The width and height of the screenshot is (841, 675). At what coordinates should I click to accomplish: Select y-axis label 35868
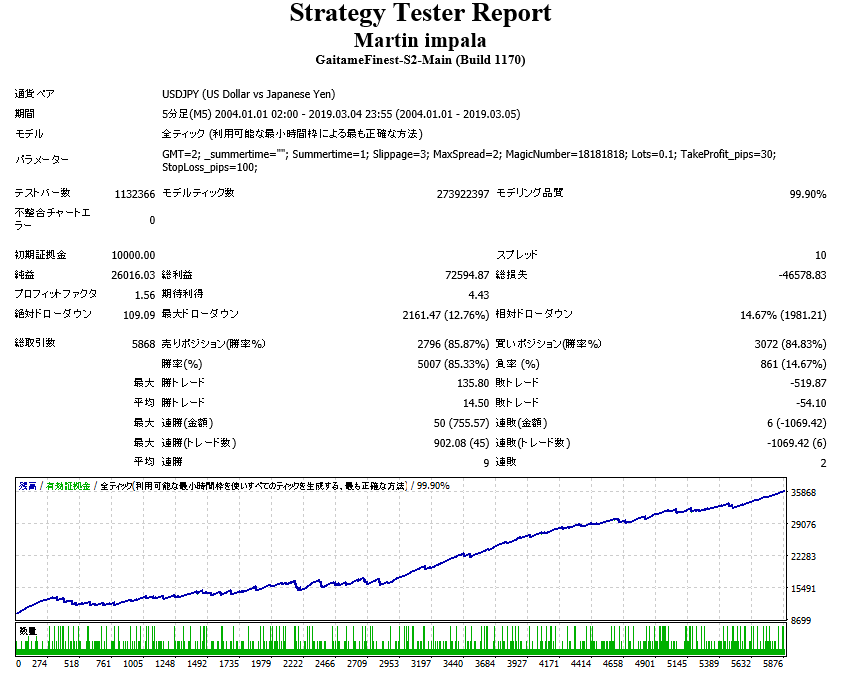pyautogui.click(x=803, y=493)
